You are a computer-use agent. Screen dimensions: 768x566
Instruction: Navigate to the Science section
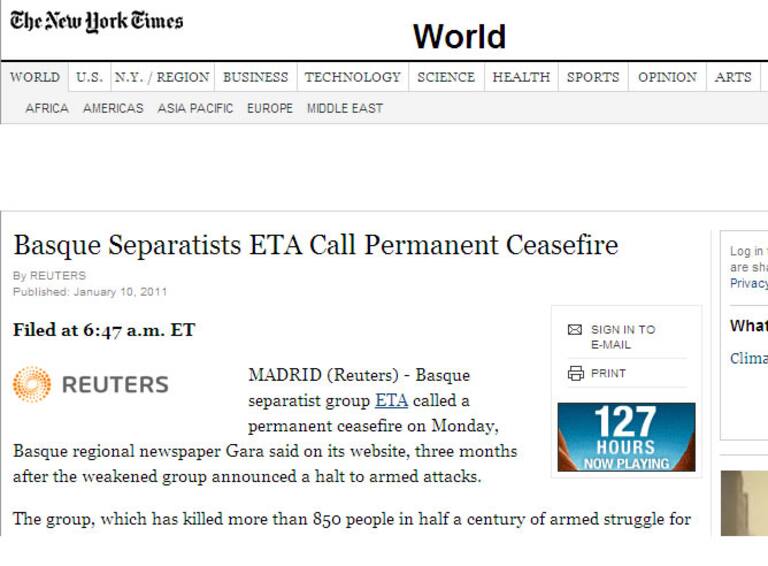[x=446, y=77]
